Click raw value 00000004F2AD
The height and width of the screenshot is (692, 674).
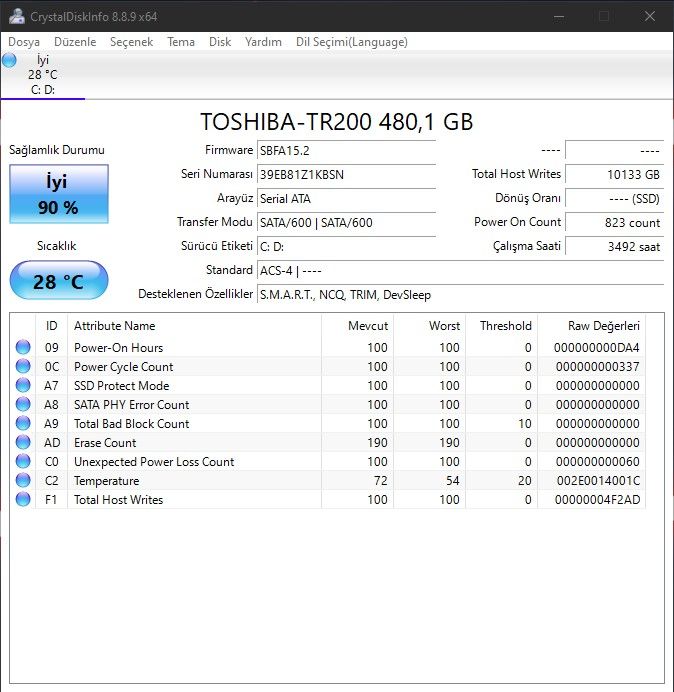point(597,500)
